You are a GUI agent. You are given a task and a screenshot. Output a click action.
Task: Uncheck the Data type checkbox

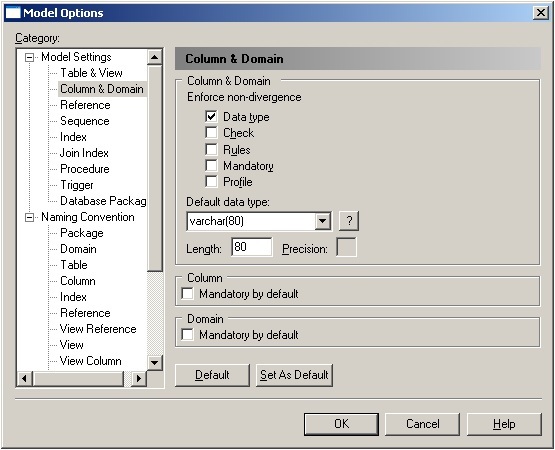(x=211, y=116)
